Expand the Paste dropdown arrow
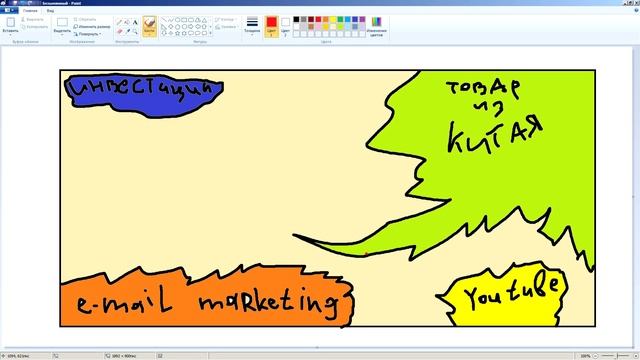The height and width of the screenshot is (360, 640). tap(11, 35)
